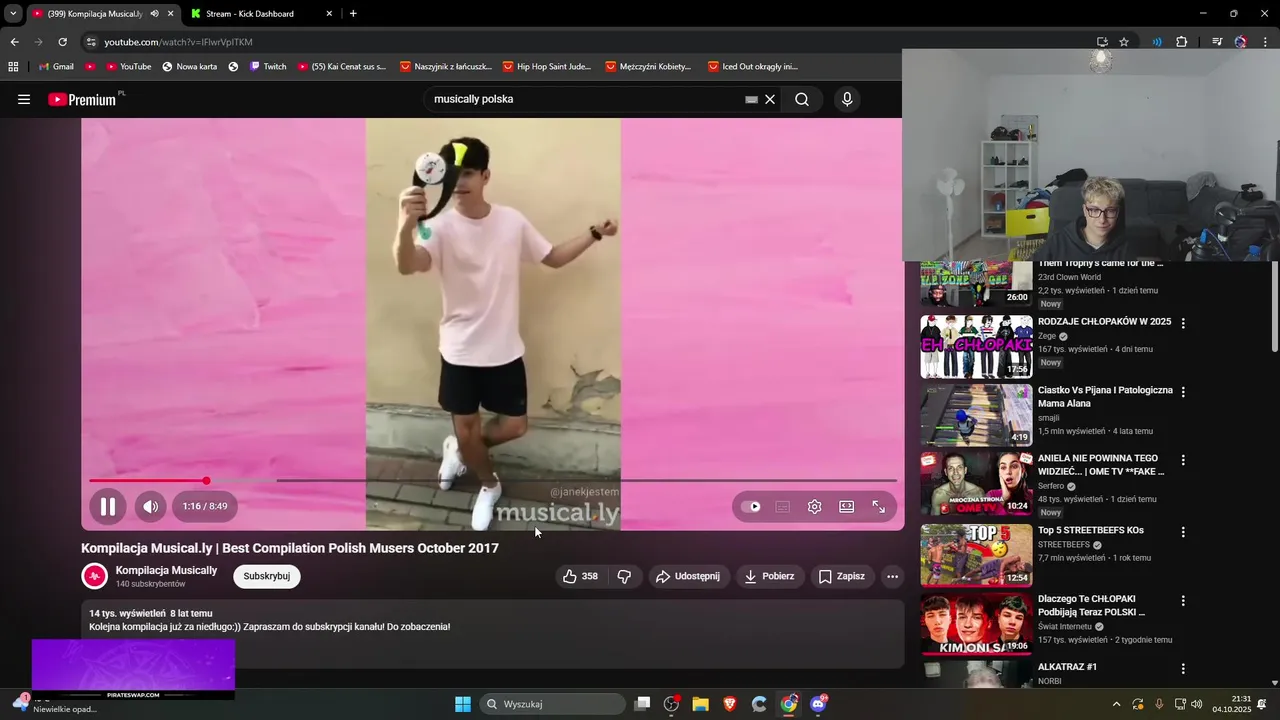Pause the YouTube video
The width and height of the screenshot is (1280, 720).
point(107,506)
